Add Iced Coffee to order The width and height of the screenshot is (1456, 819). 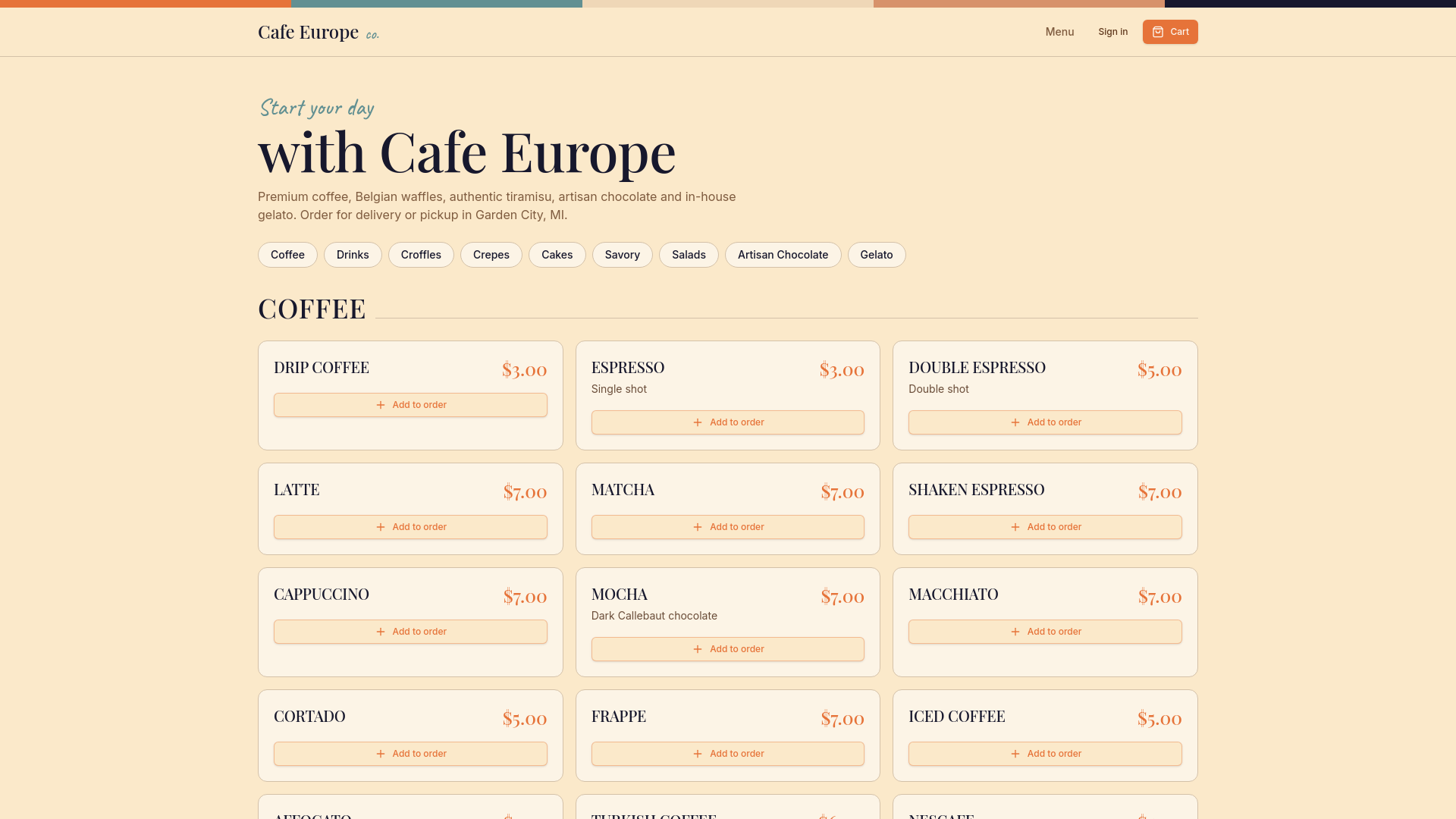1045,754
